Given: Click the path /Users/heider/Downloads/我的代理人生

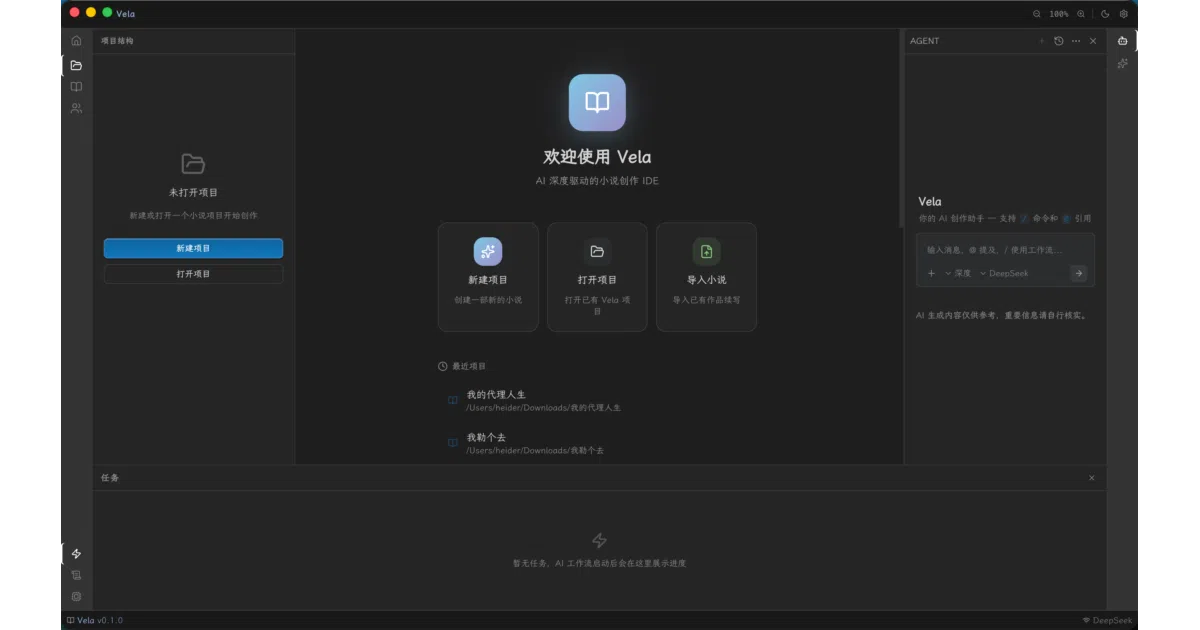Looking at the screenshot, I should click(543, 408).
